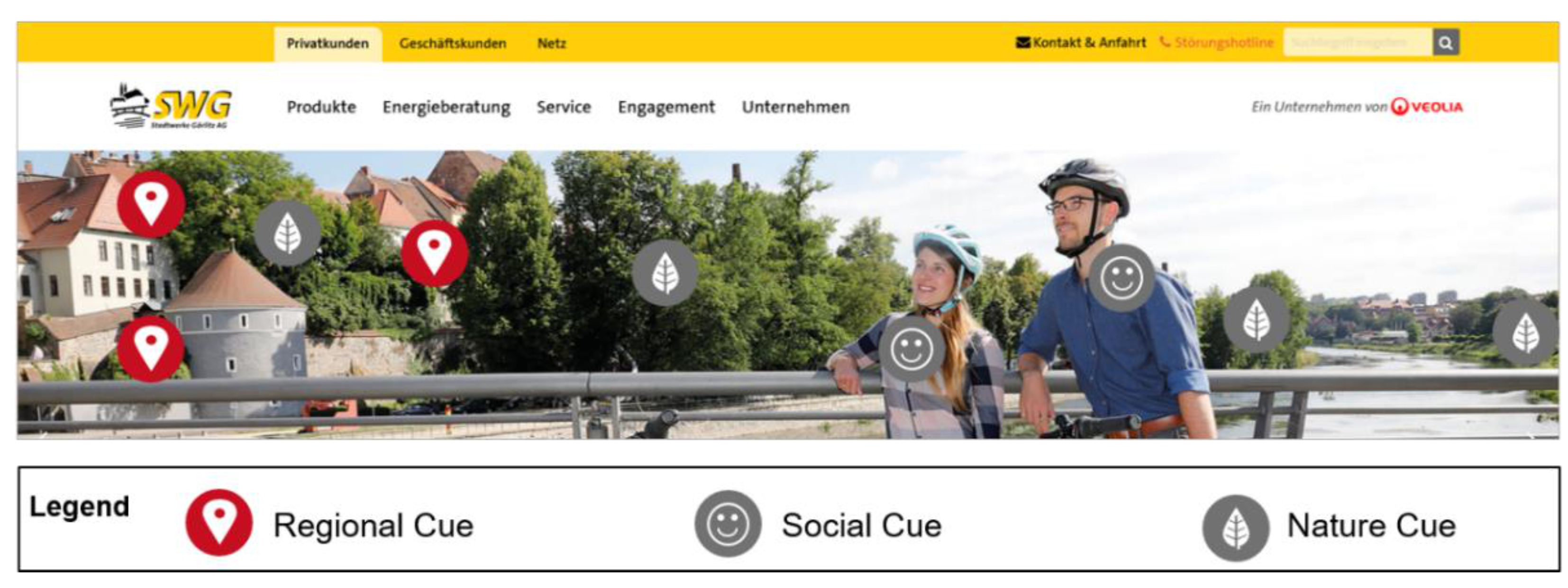The image size is (1568, 588).
Task: Focus the search input field
Action: [1358, 43]
